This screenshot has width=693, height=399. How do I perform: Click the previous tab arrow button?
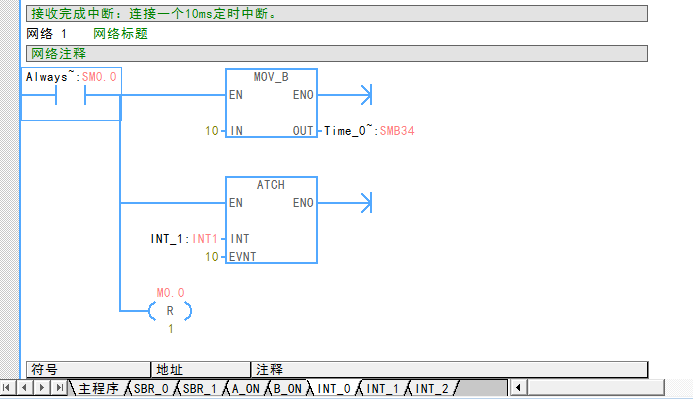click(24, 388)
